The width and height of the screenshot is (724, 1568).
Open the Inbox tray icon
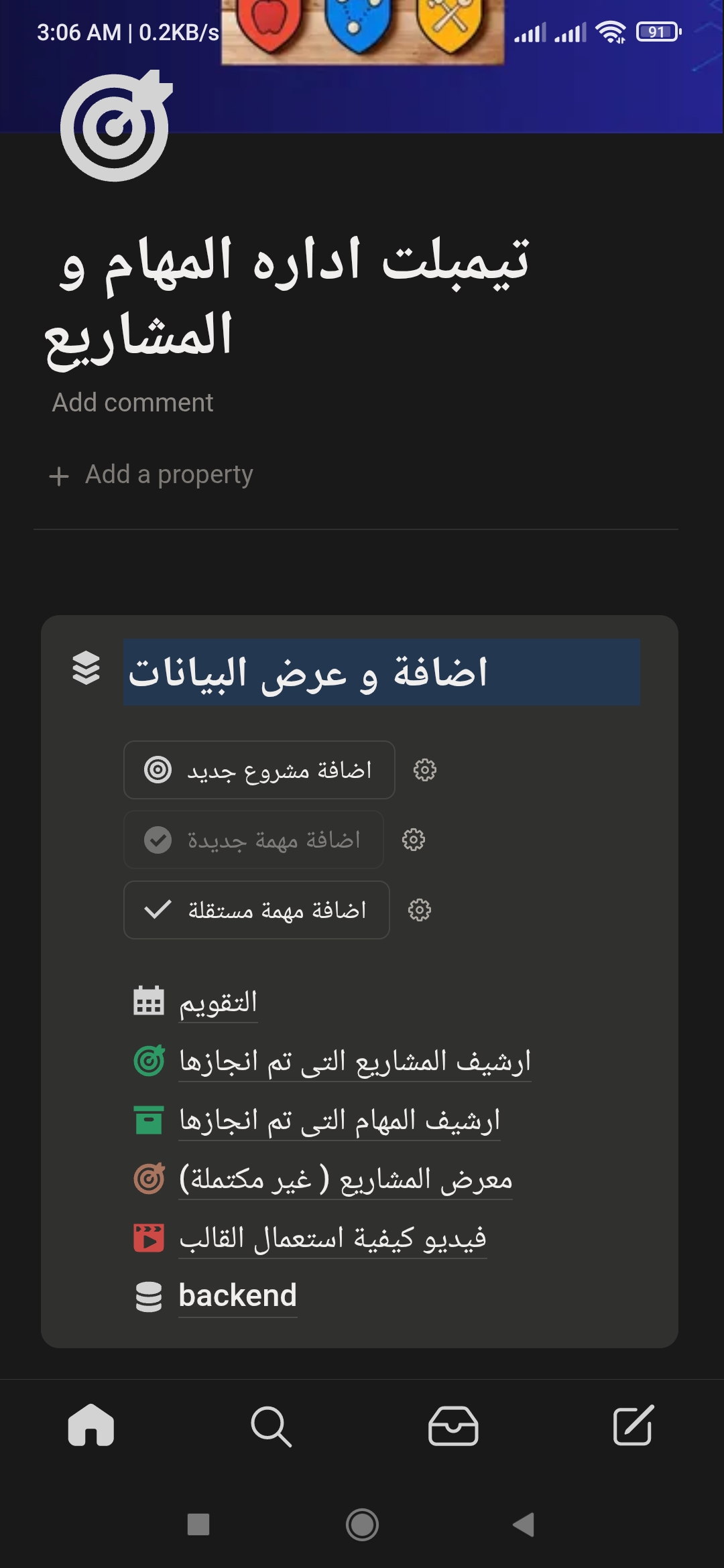coord(453,1425)
